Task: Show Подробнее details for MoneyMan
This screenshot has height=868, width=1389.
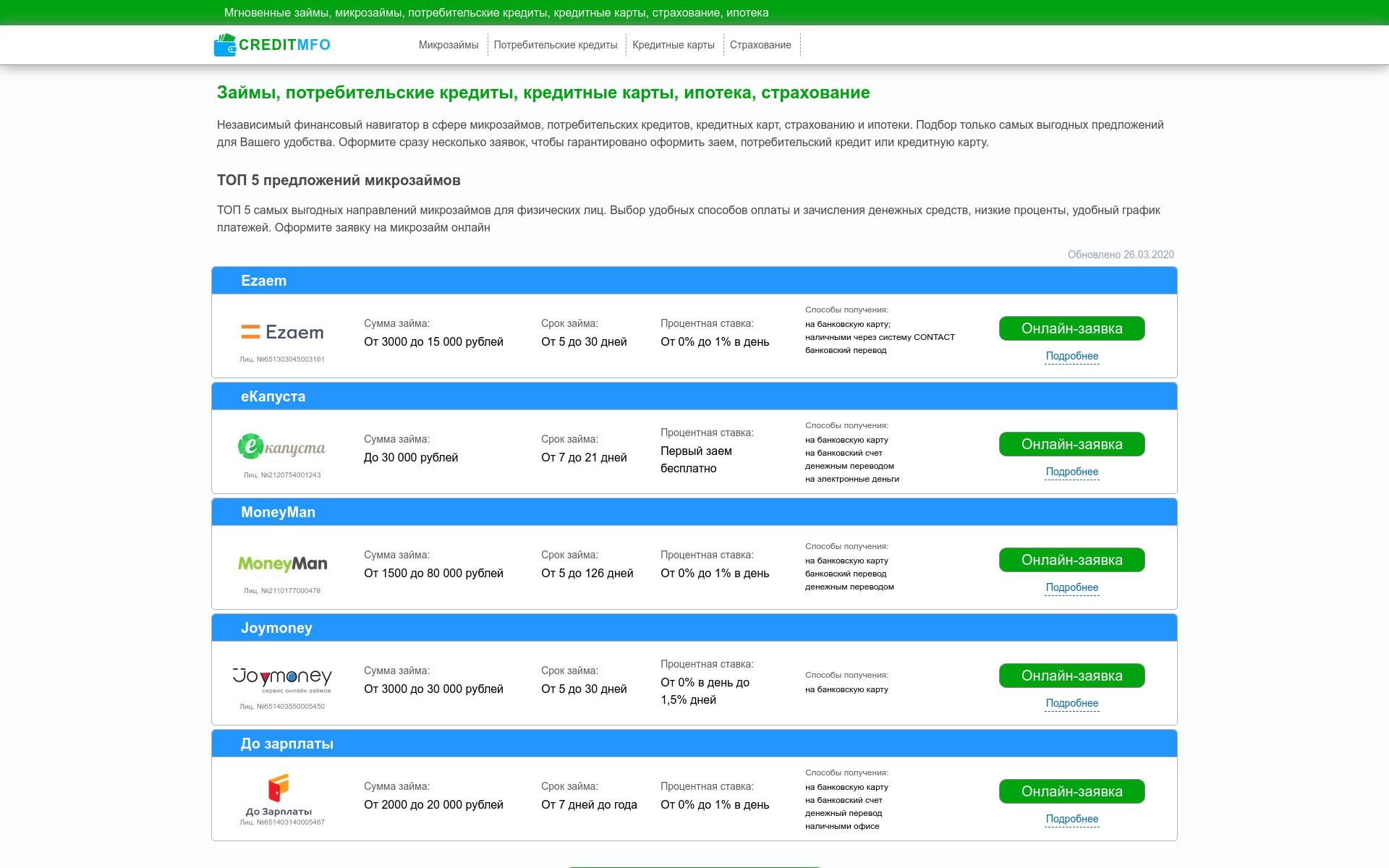Action: pyautogui.click(x=1071, y=587)
